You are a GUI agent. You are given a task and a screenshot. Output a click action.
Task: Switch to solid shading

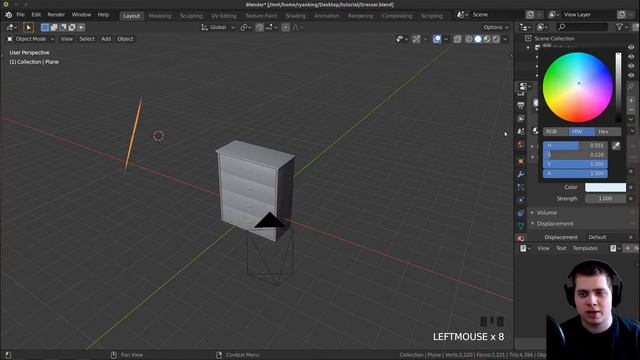point(478,39)
